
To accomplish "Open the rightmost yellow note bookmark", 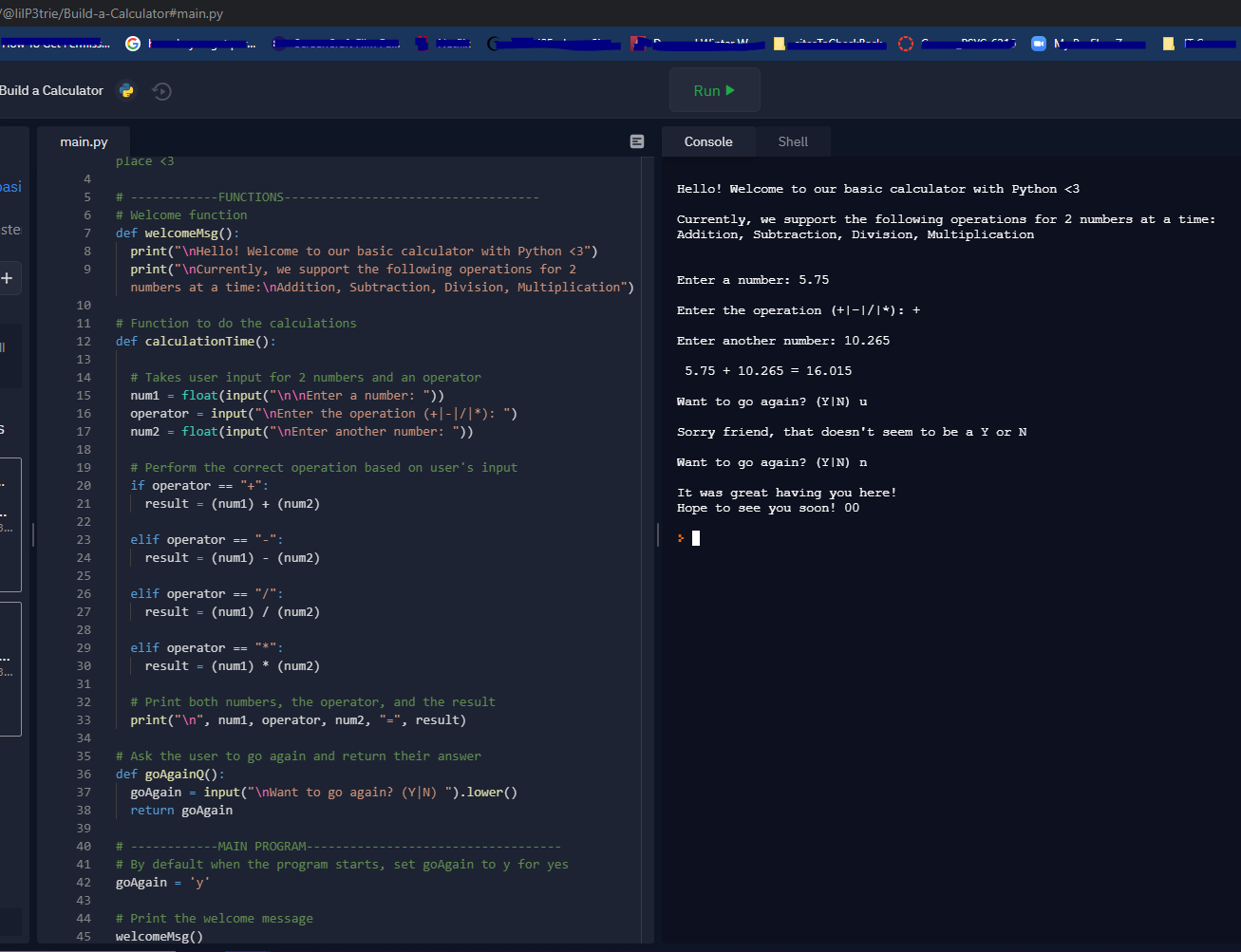I will pos(1168,43).
